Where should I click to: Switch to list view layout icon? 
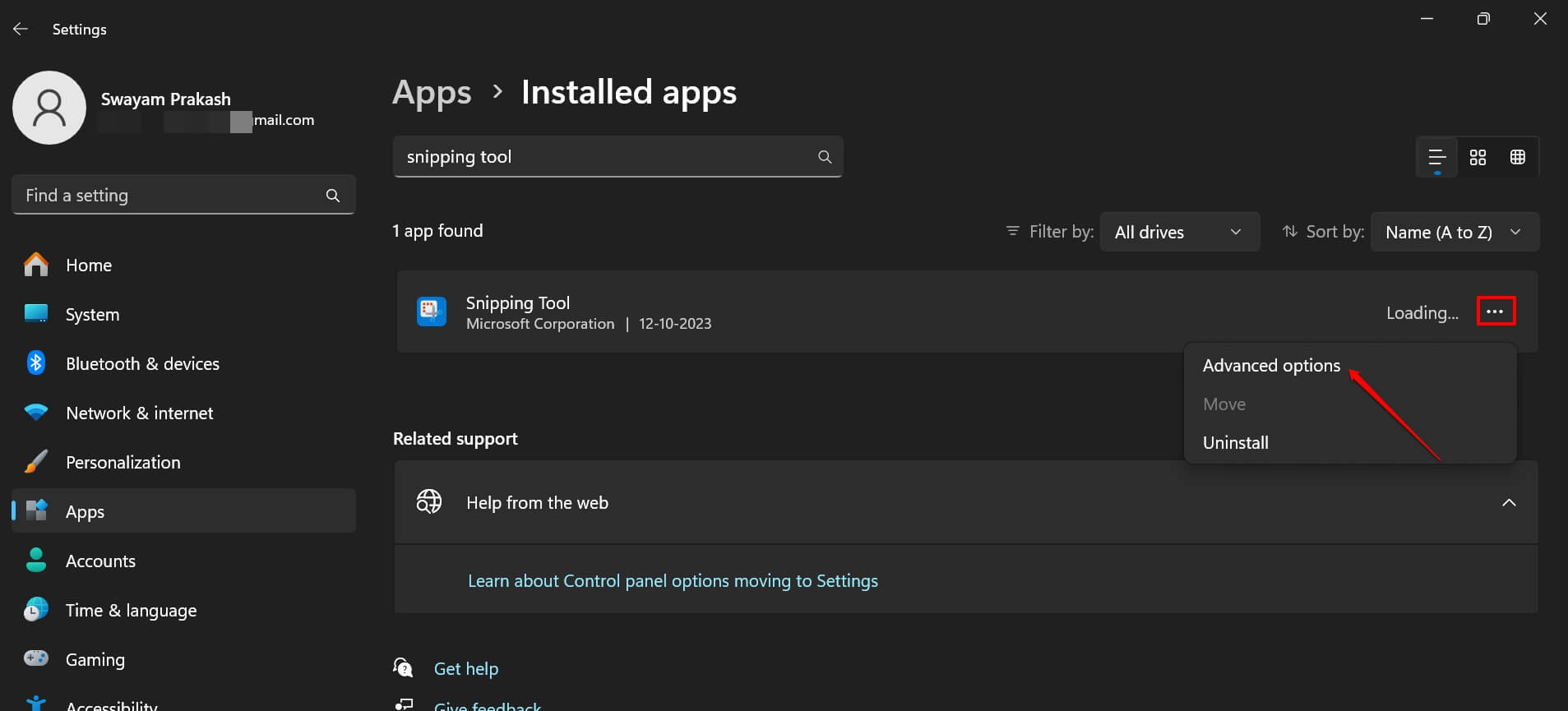[x=1436, y=157]
